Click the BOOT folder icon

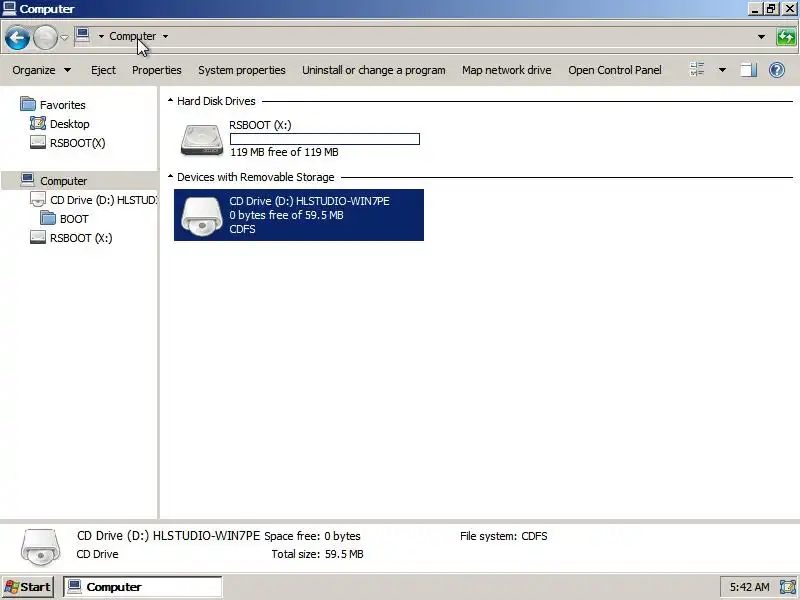point(48,218)
